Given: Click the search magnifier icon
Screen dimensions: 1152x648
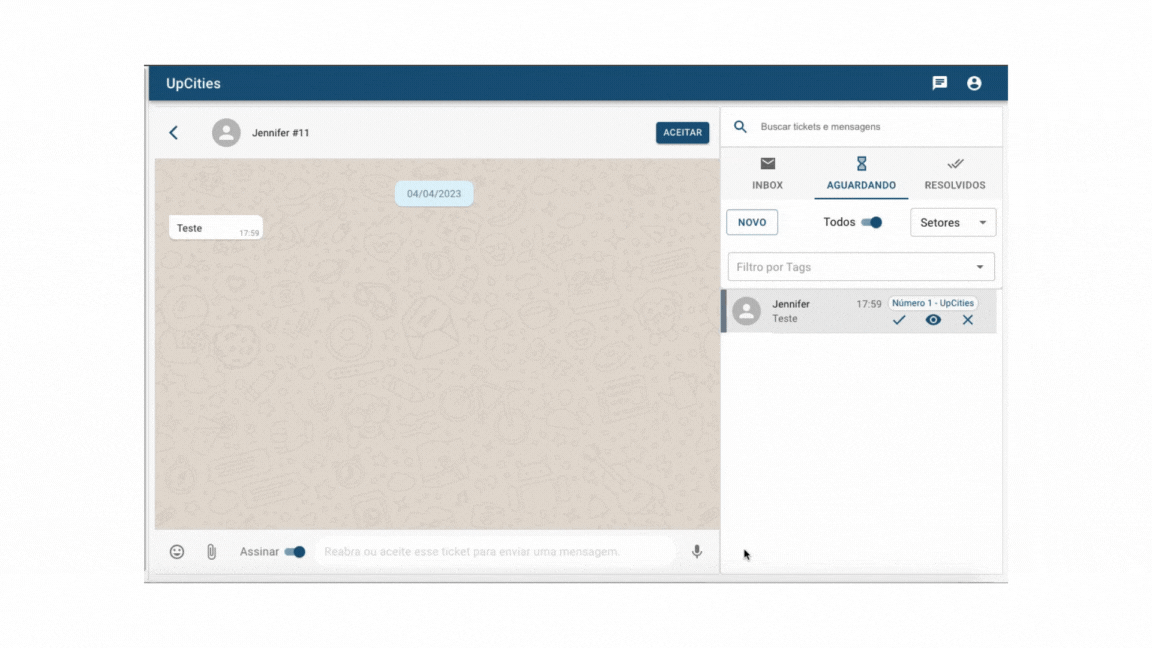Looking at the screenshot, I should [740, 126].
